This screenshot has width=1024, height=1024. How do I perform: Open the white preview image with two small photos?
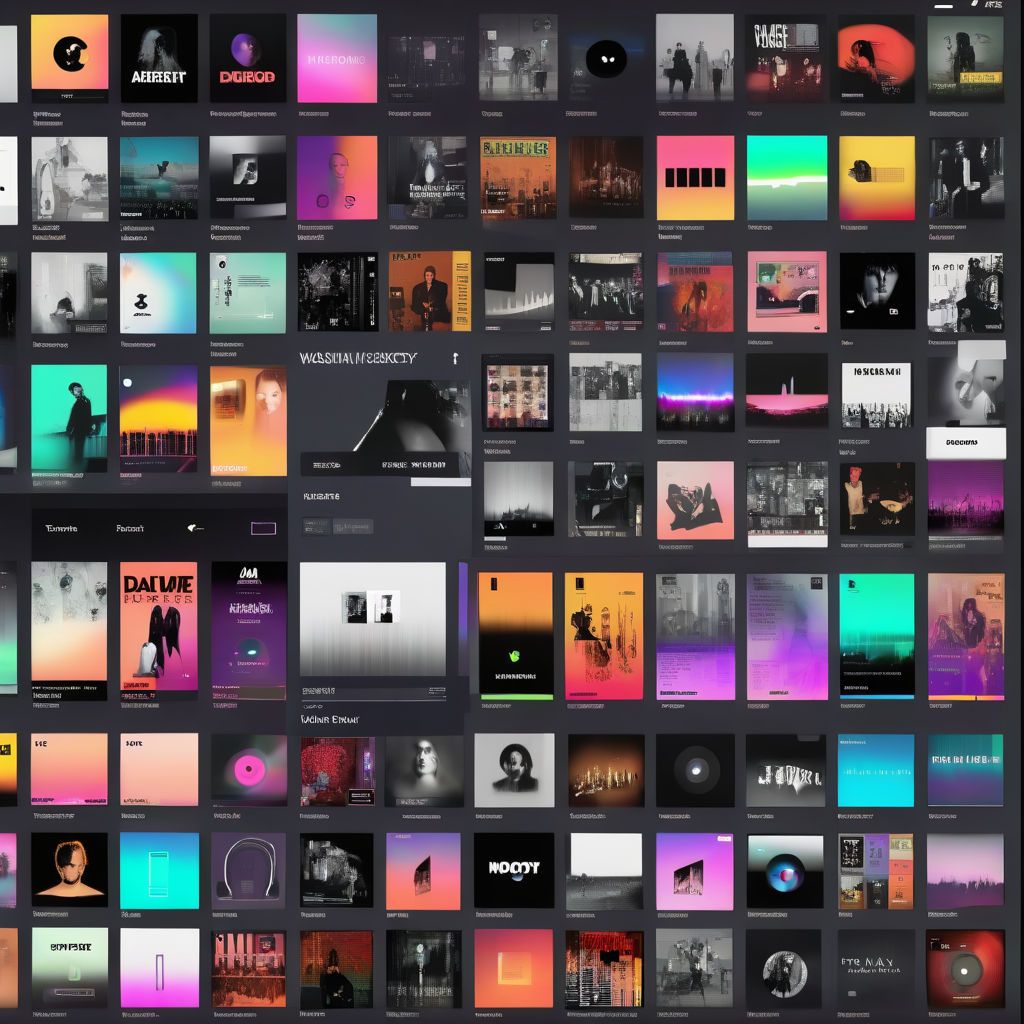click(x=373, y=618)
